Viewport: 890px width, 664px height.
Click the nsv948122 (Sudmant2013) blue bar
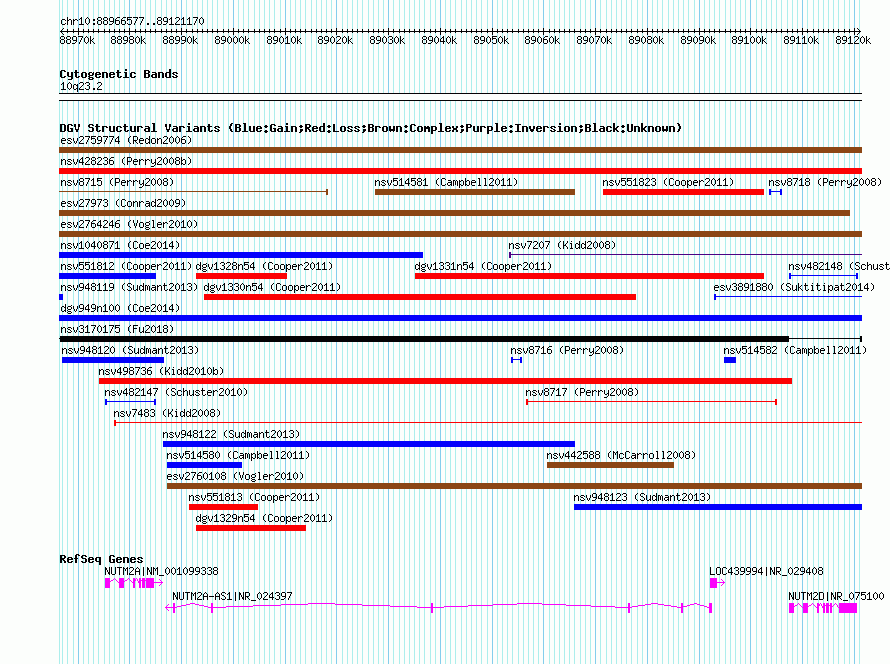(x=369, y=444)
